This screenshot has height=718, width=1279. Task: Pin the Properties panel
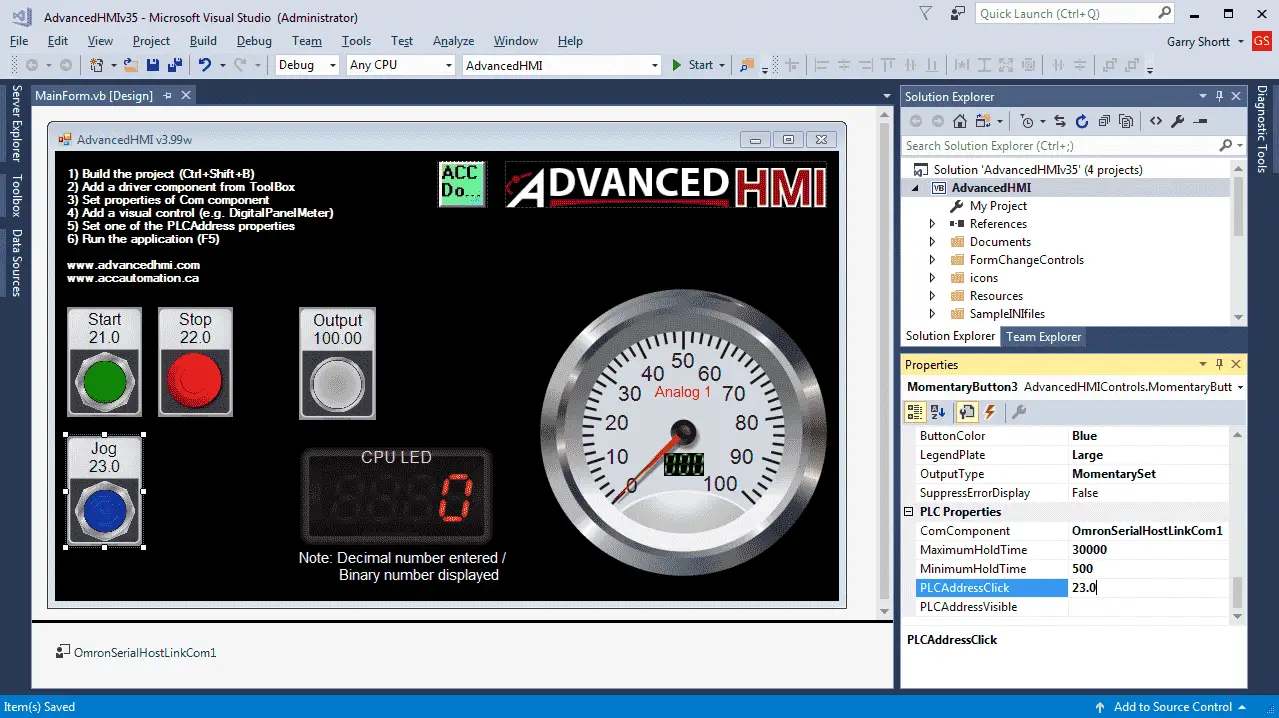click(1219, 365)
